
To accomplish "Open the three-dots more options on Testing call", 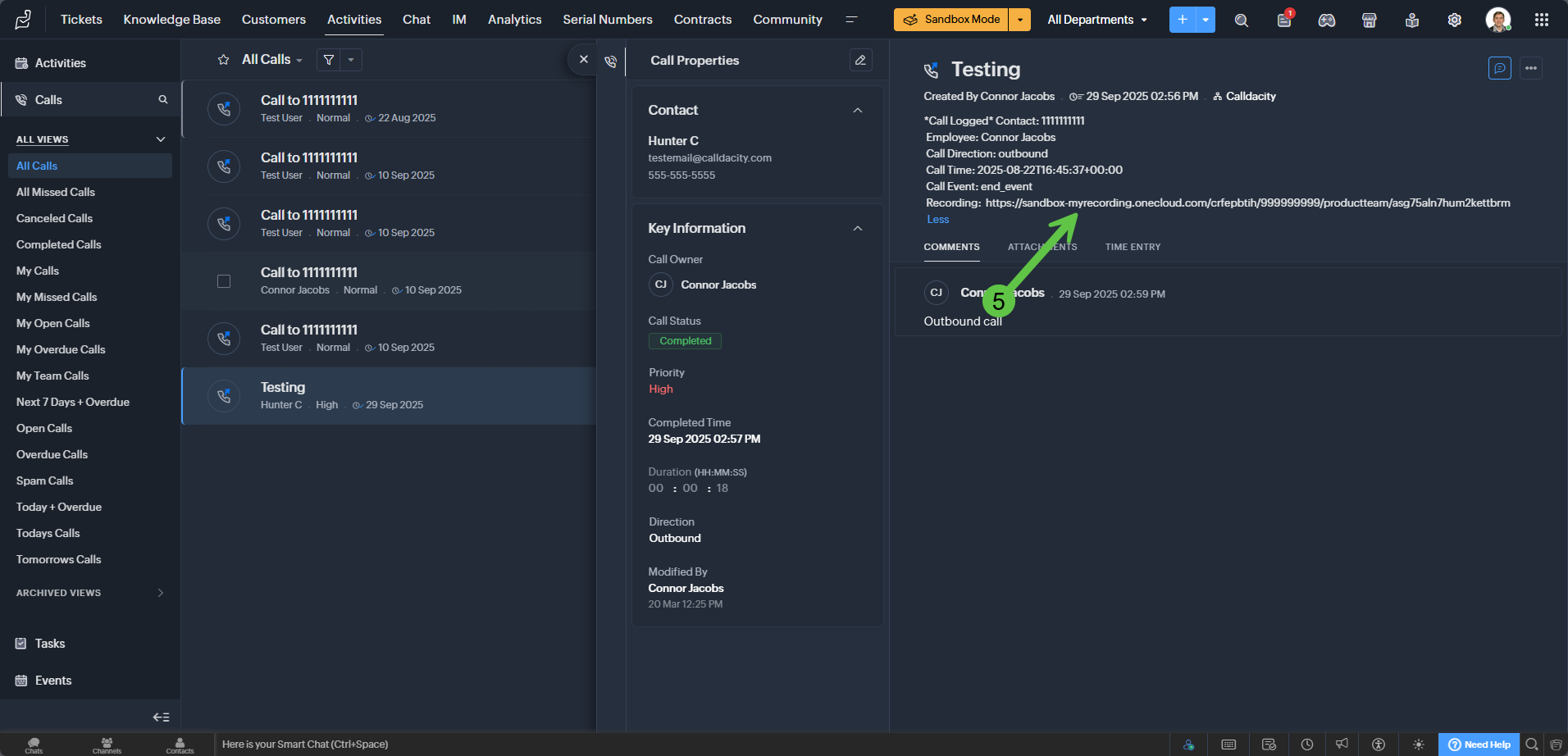I will [x=1530, y=68].
